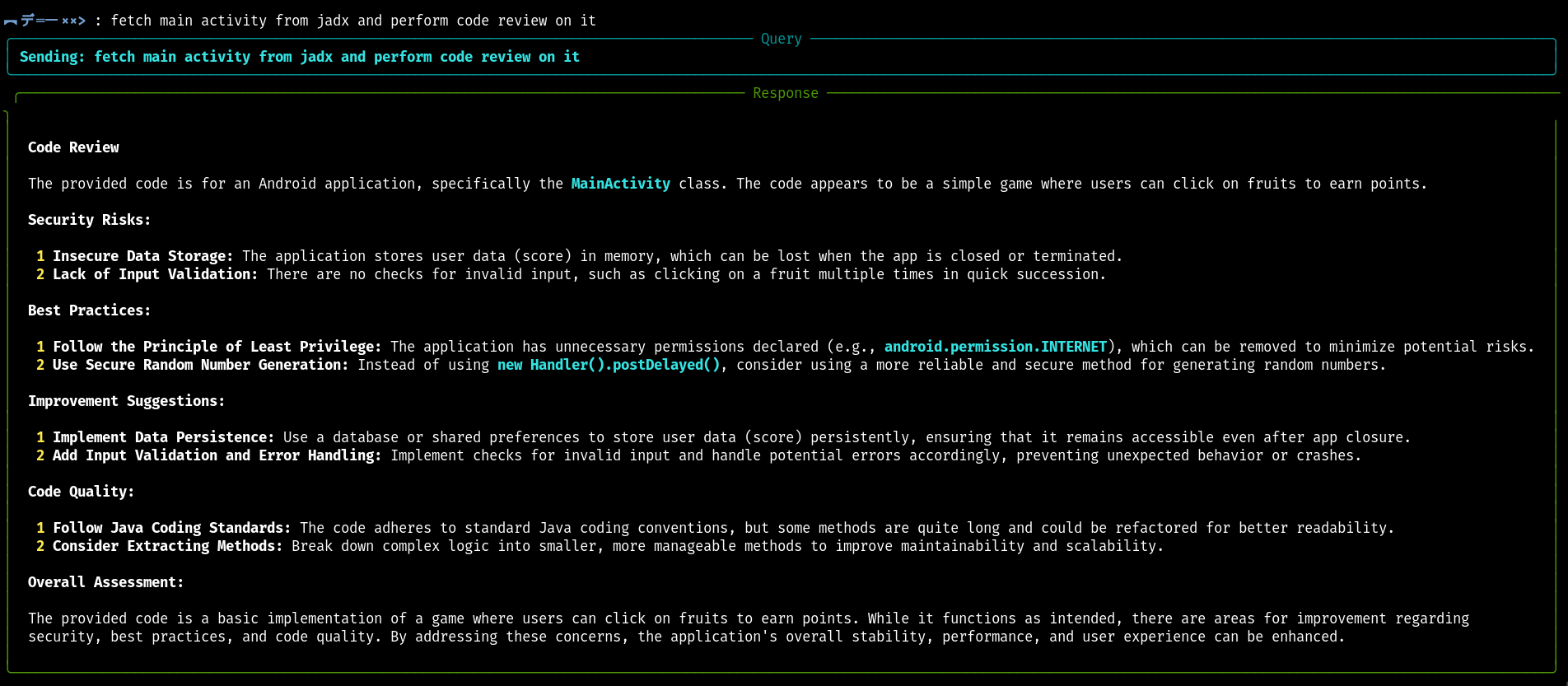Click the android.permission.INTERNET highlighted text
The height and width of the screenshot is (686, 1568).
tap(995, 347)
